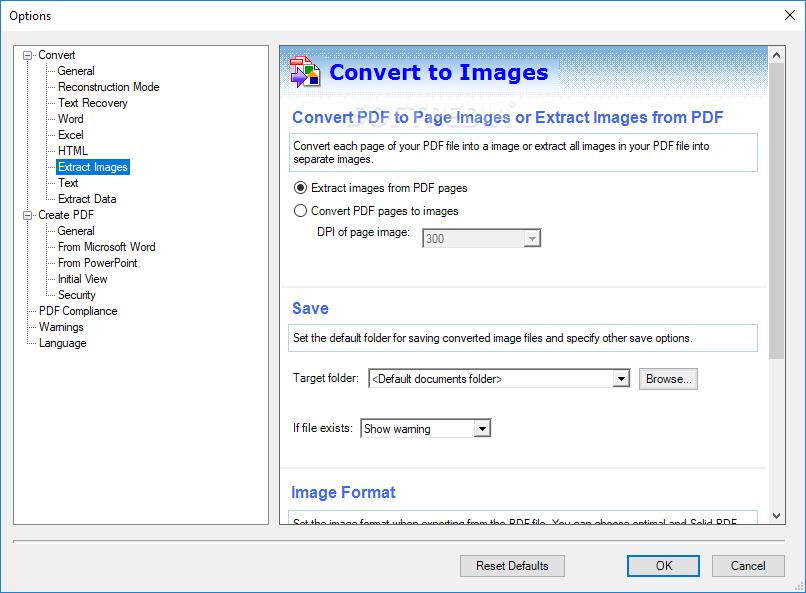Open the PDF Compliance settings page

tap(78, 311)
